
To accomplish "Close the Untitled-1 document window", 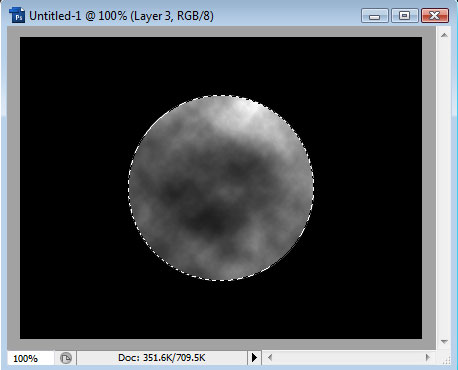I will [435, 16].
